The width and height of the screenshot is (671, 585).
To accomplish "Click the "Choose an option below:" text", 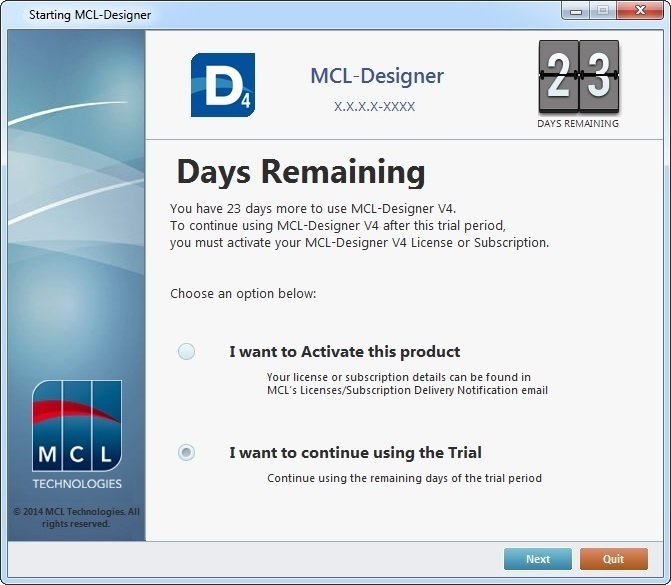I will coord(243,294).
